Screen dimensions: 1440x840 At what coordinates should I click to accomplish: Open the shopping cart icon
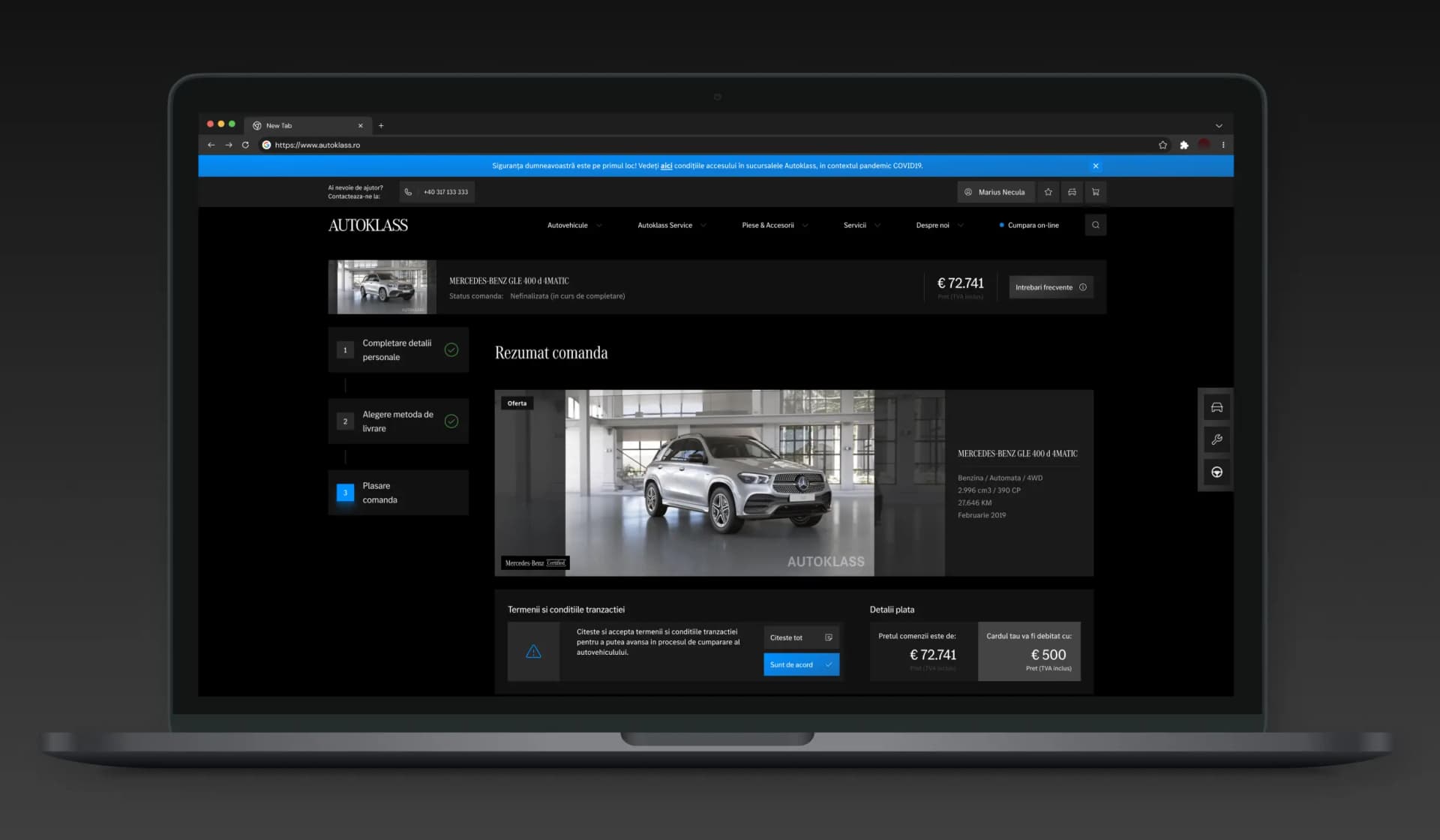coord(1096,192)
